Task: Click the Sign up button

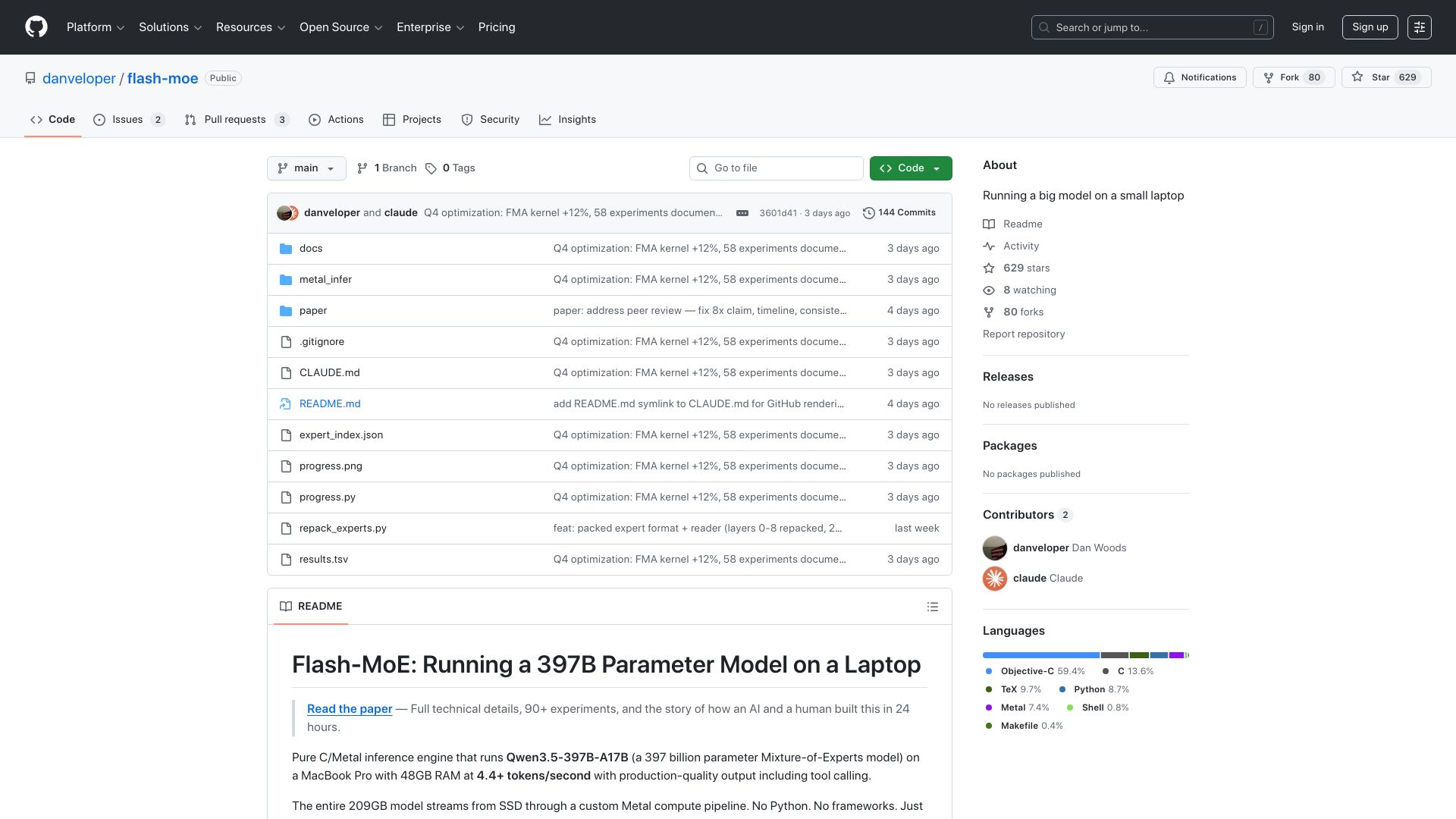Action: pos(1370,27)
